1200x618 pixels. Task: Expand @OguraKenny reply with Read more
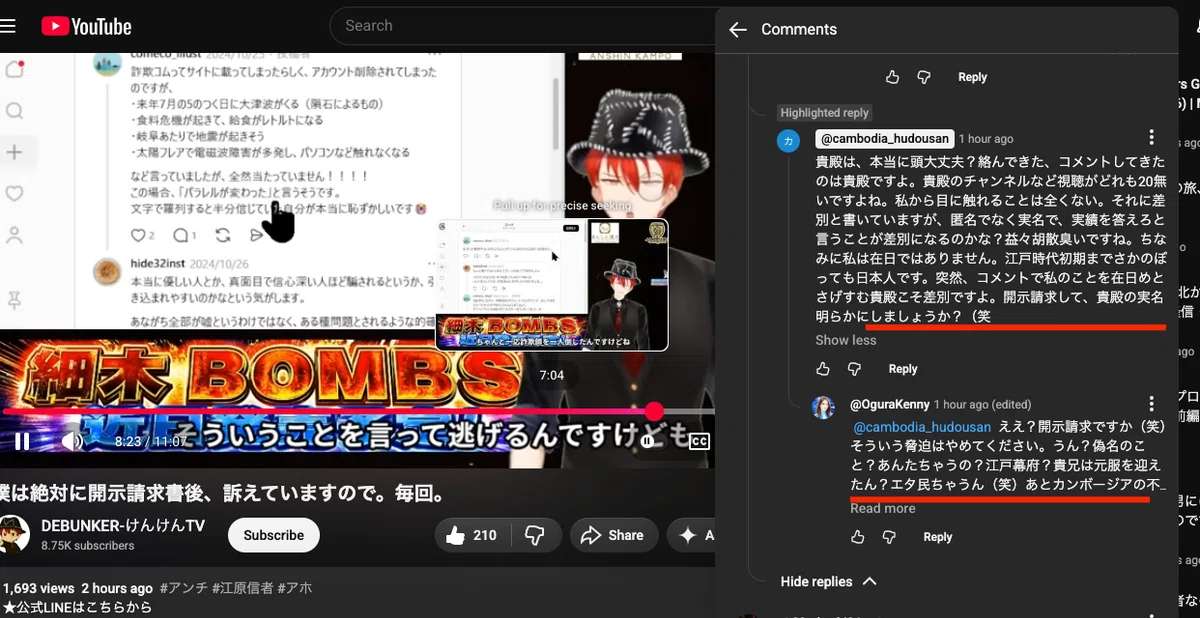pyautogui.click(x=882, y=508)
